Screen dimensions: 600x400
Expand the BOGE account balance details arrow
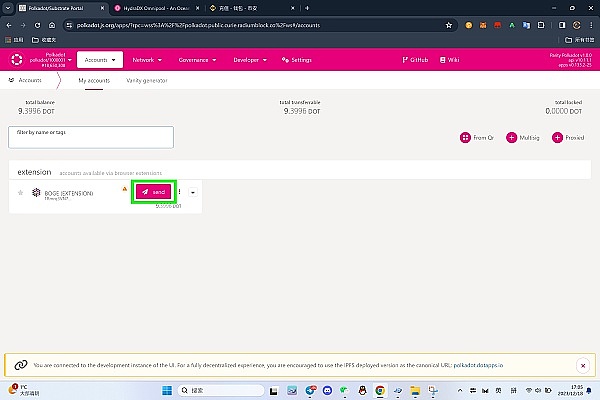pos(193,192)
